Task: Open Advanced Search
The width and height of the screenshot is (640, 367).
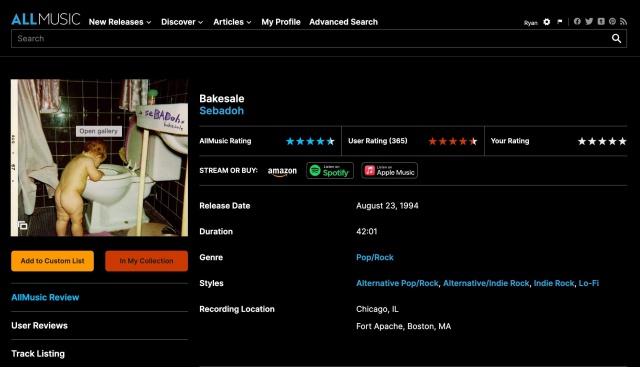Action: point(343,22)
